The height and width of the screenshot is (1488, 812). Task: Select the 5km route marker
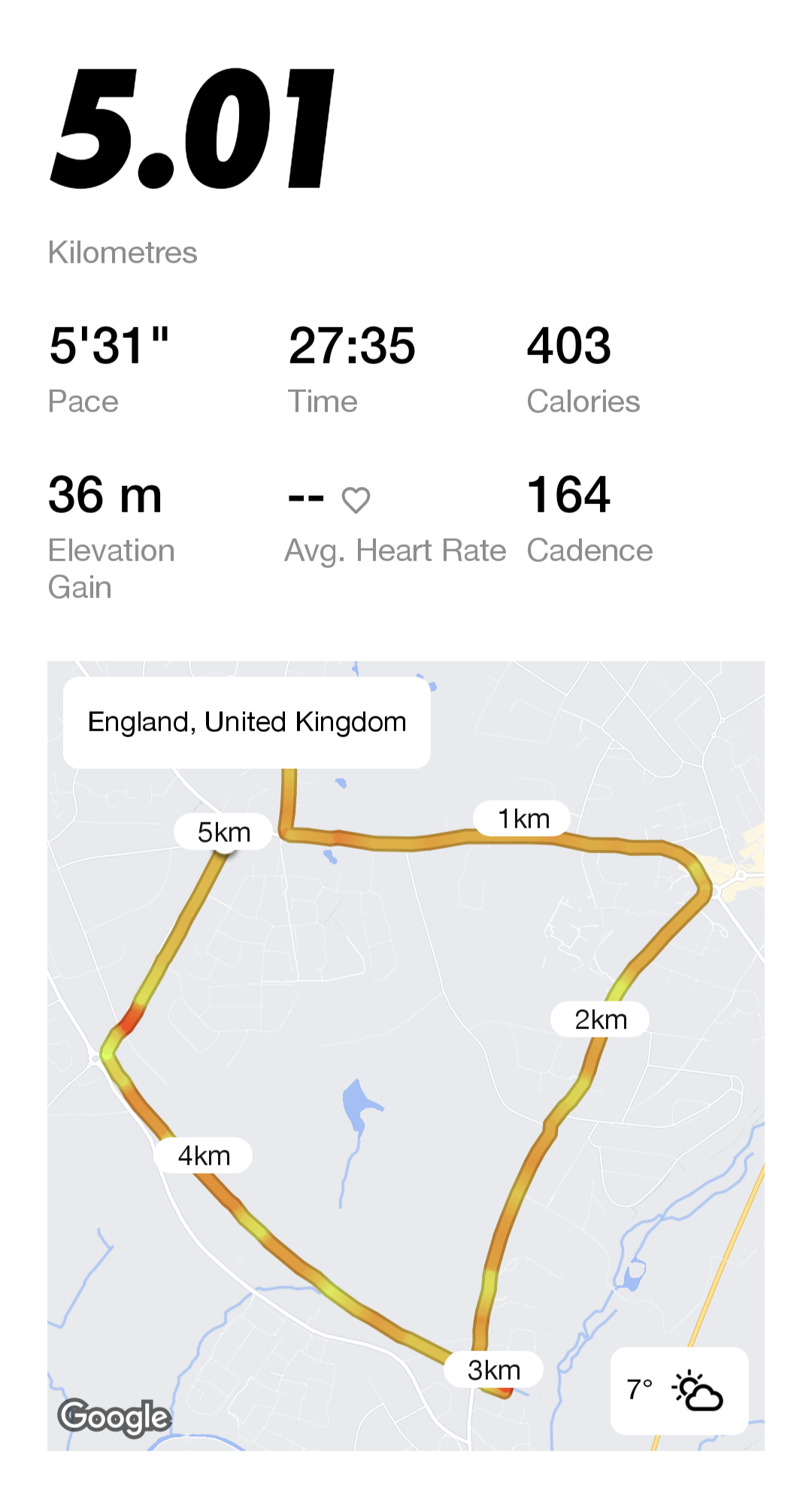(223, 832)
